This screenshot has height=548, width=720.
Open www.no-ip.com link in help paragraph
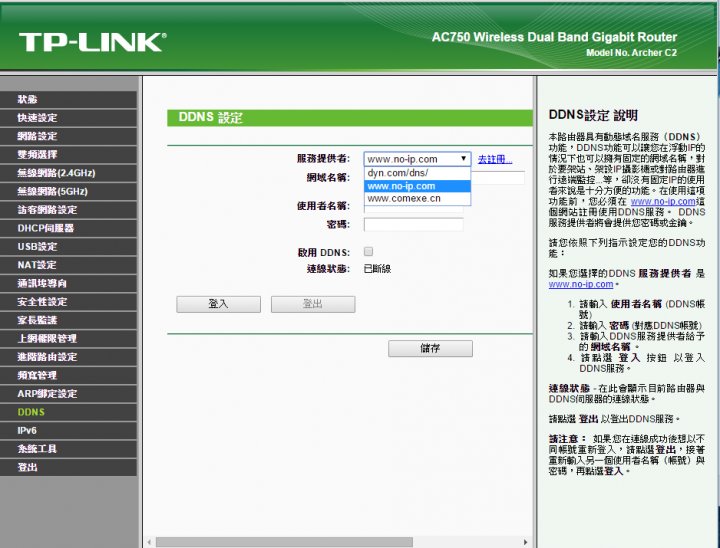coord(663,201)
